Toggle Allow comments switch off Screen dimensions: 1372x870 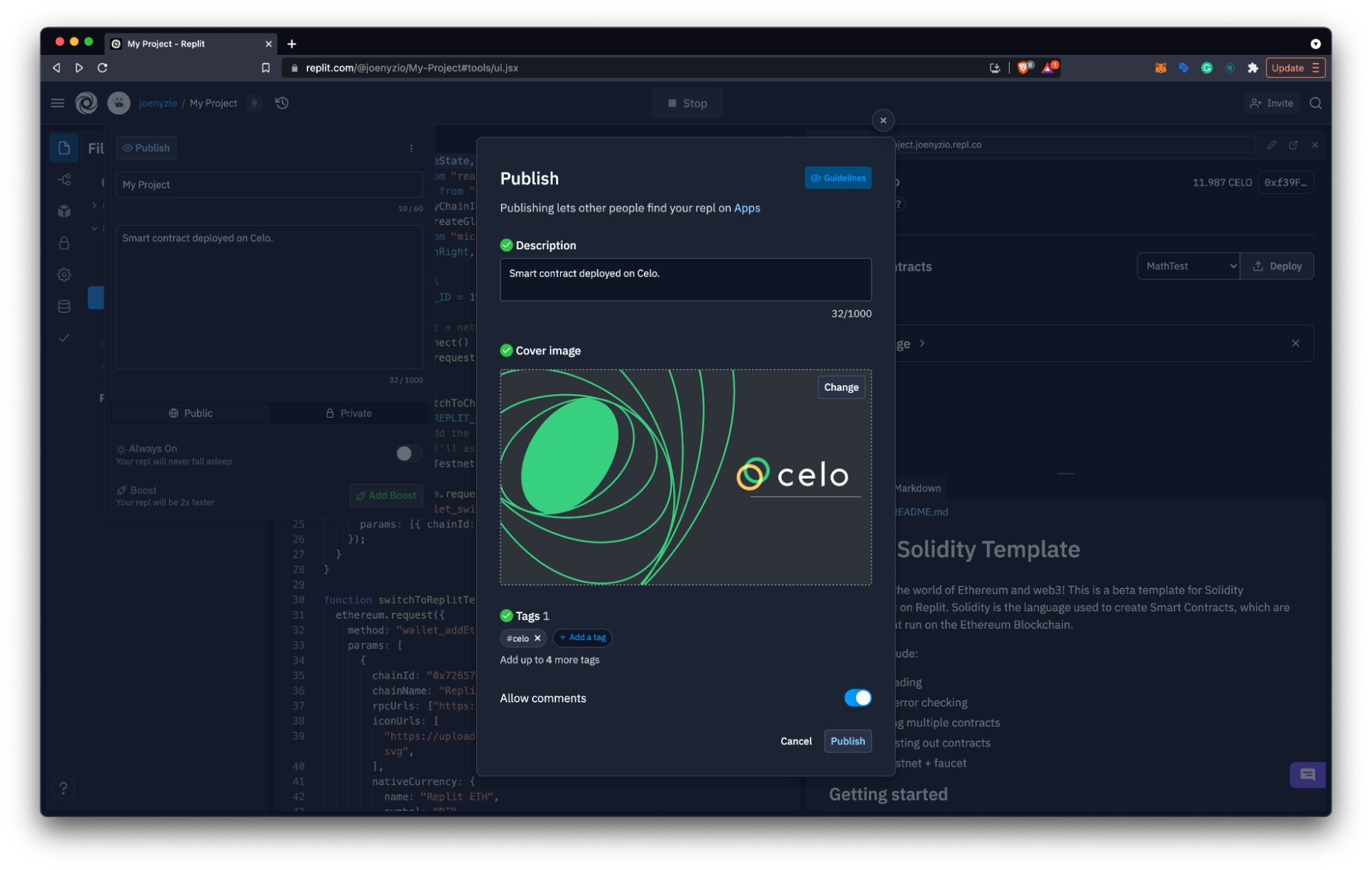[857, 698]
